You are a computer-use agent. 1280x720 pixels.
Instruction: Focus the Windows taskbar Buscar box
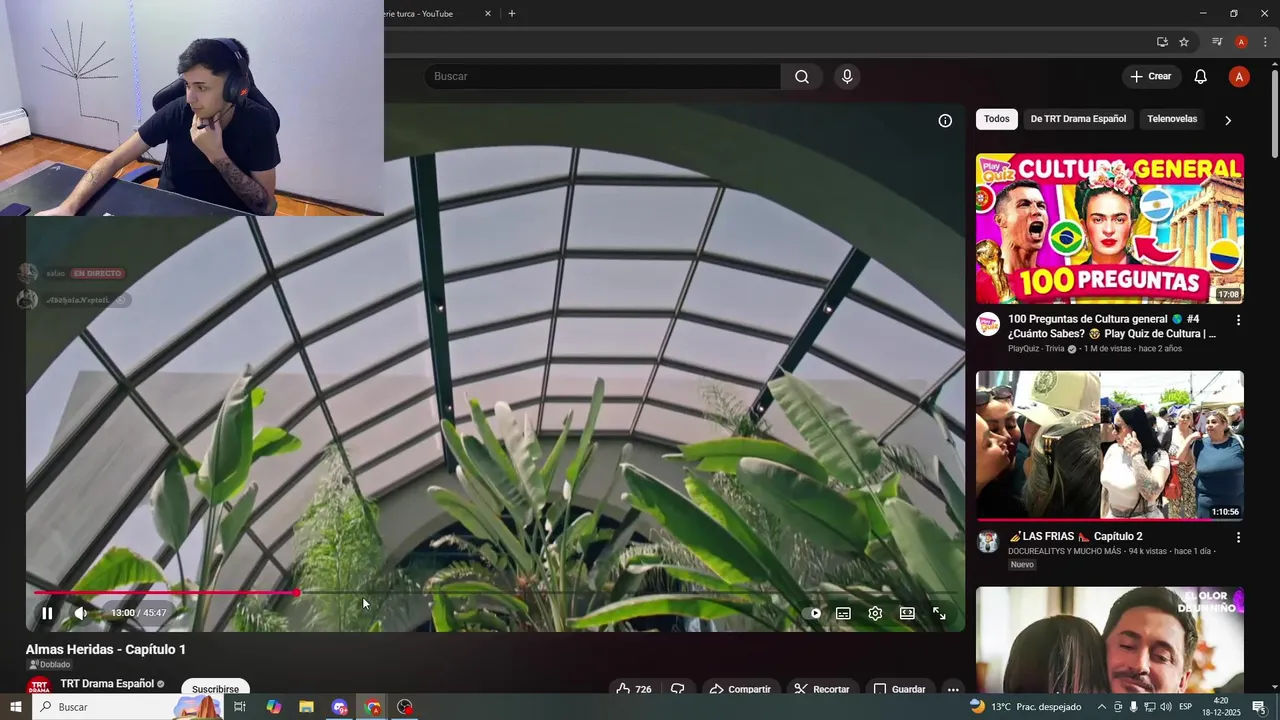coord(128,707)
